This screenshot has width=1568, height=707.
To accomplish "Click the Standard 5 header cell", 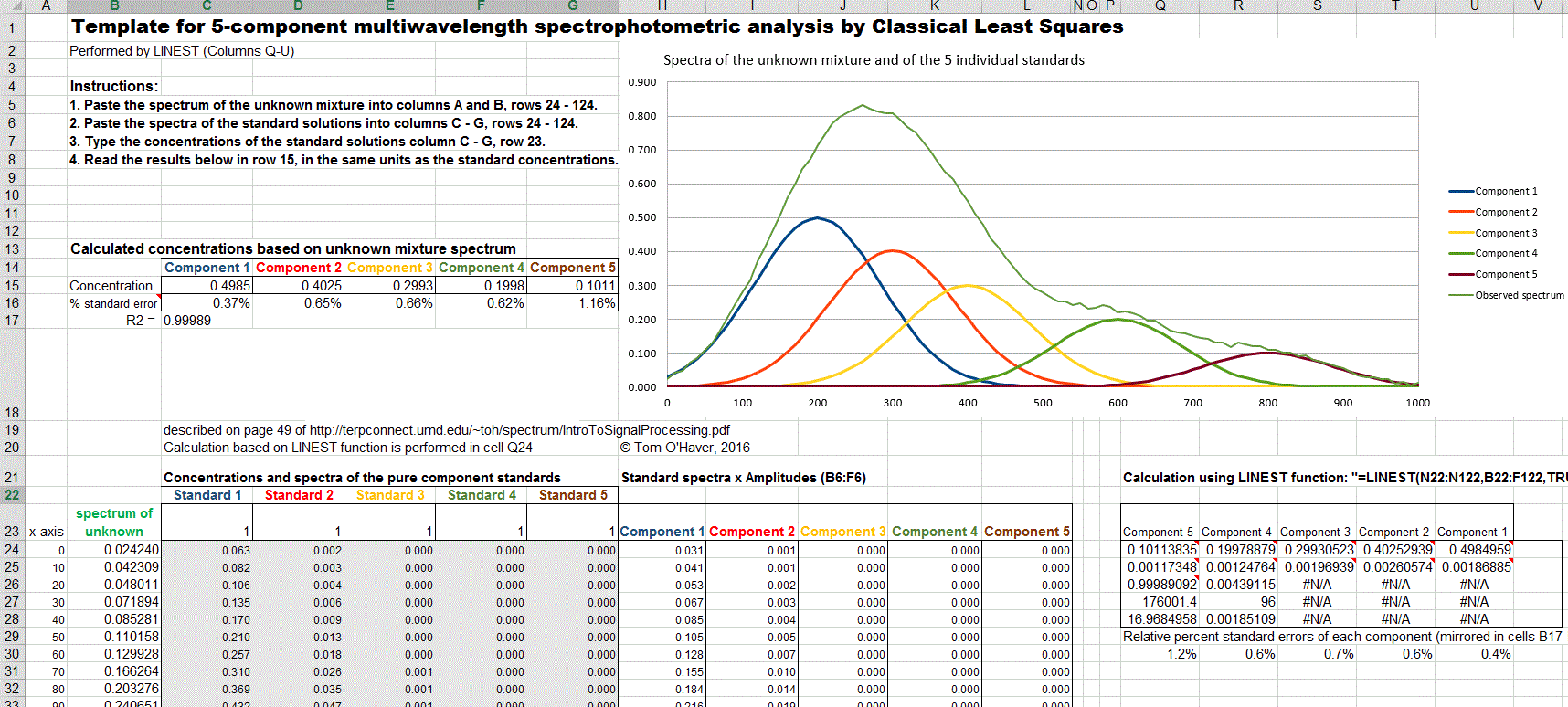I will pyautogui.click(x=573, y=495).
